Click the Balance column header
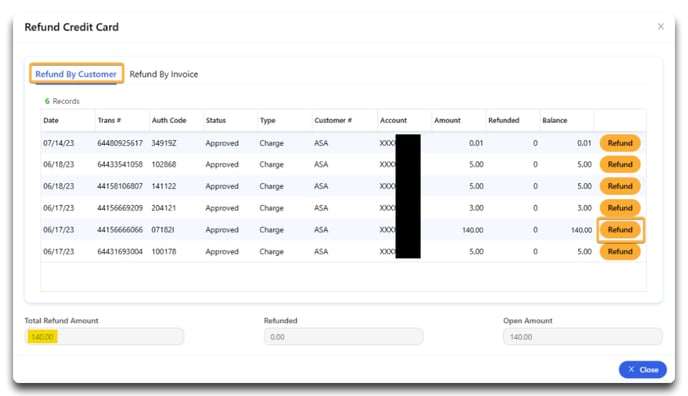 [x=555, y=120]
